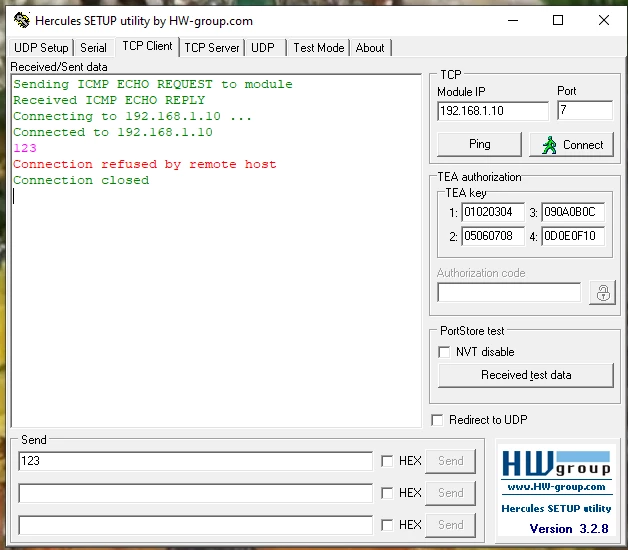Viewport: 628px width, 550px height.
Task: Click the Received test data button
Action: [x=526, y=375]
